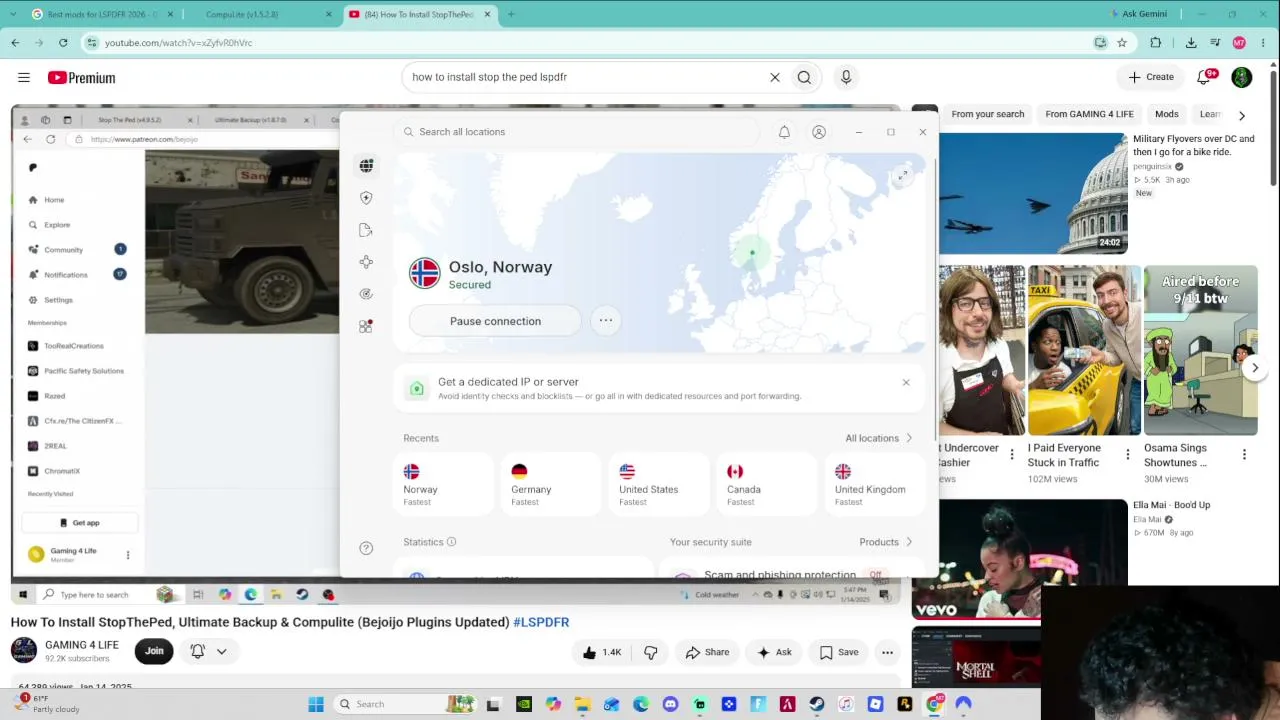Open the NordVPN notifications bell

pyautogui.click(x=784, y=132)
